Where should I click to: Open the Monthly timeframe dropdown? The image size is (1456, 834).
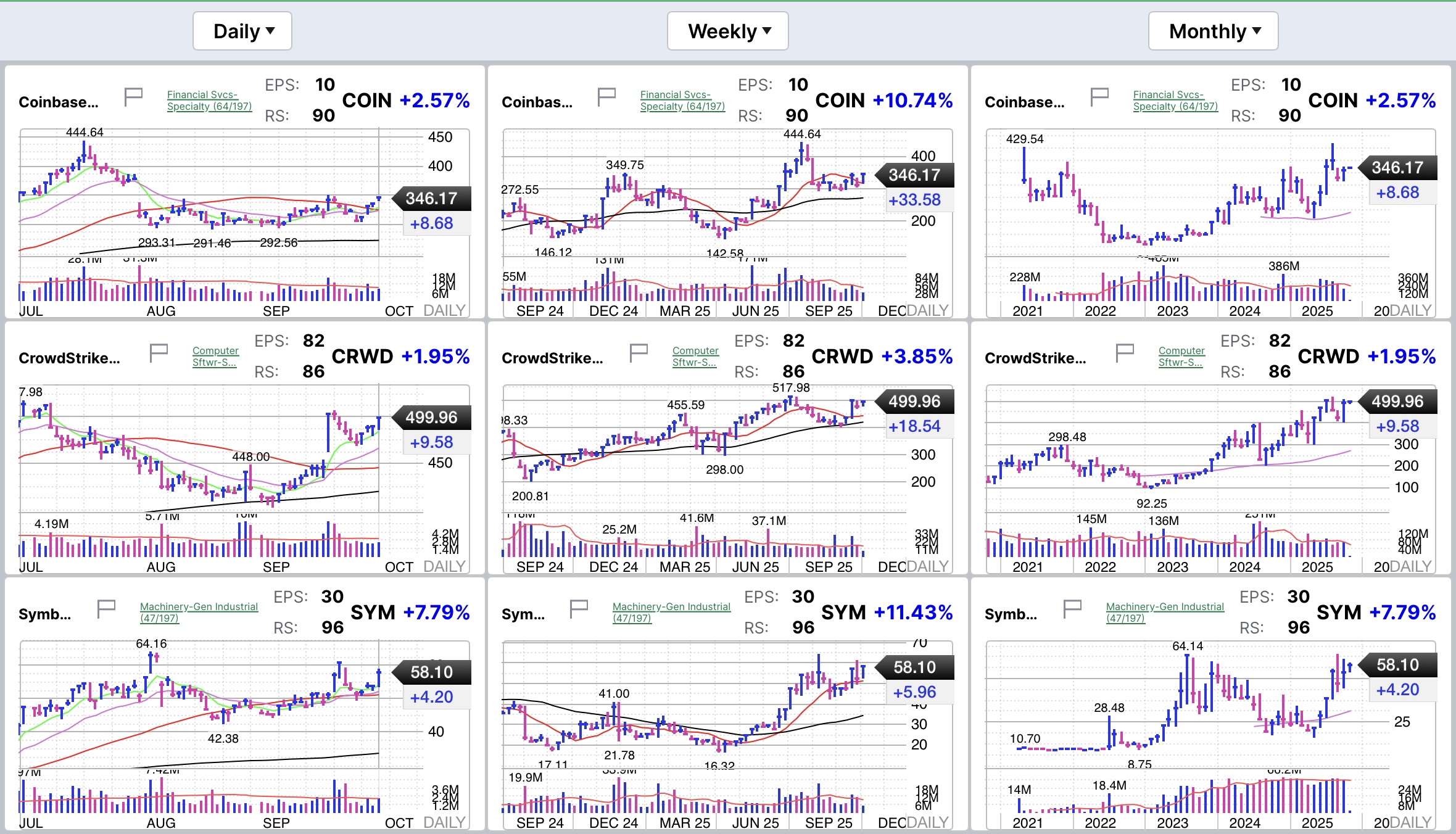(1213, 31)
